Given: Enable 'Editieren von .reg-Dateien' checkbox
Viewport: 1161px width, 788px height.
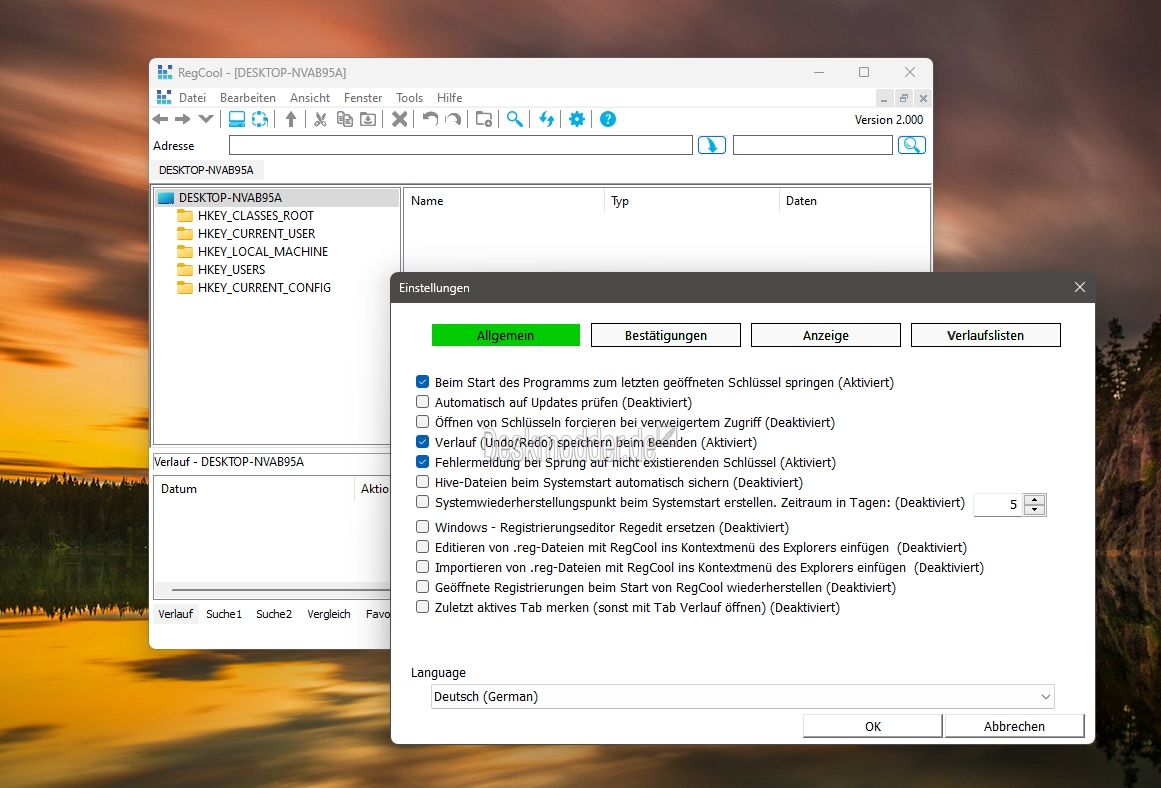Looking at the screenshot, I should [422, 547].
